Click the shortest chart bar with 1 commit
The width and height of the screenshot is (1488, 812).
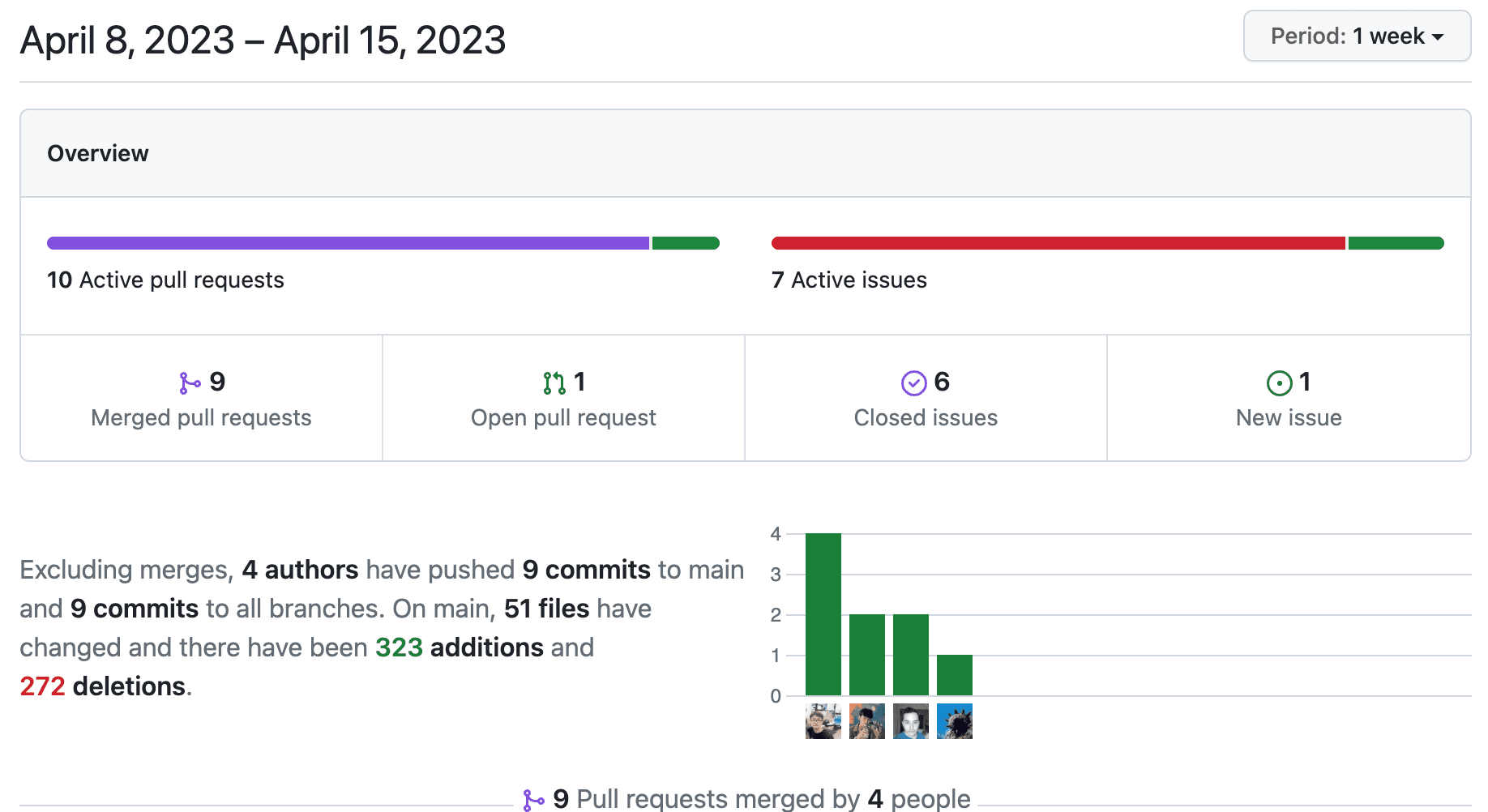(x=954, y=675)
